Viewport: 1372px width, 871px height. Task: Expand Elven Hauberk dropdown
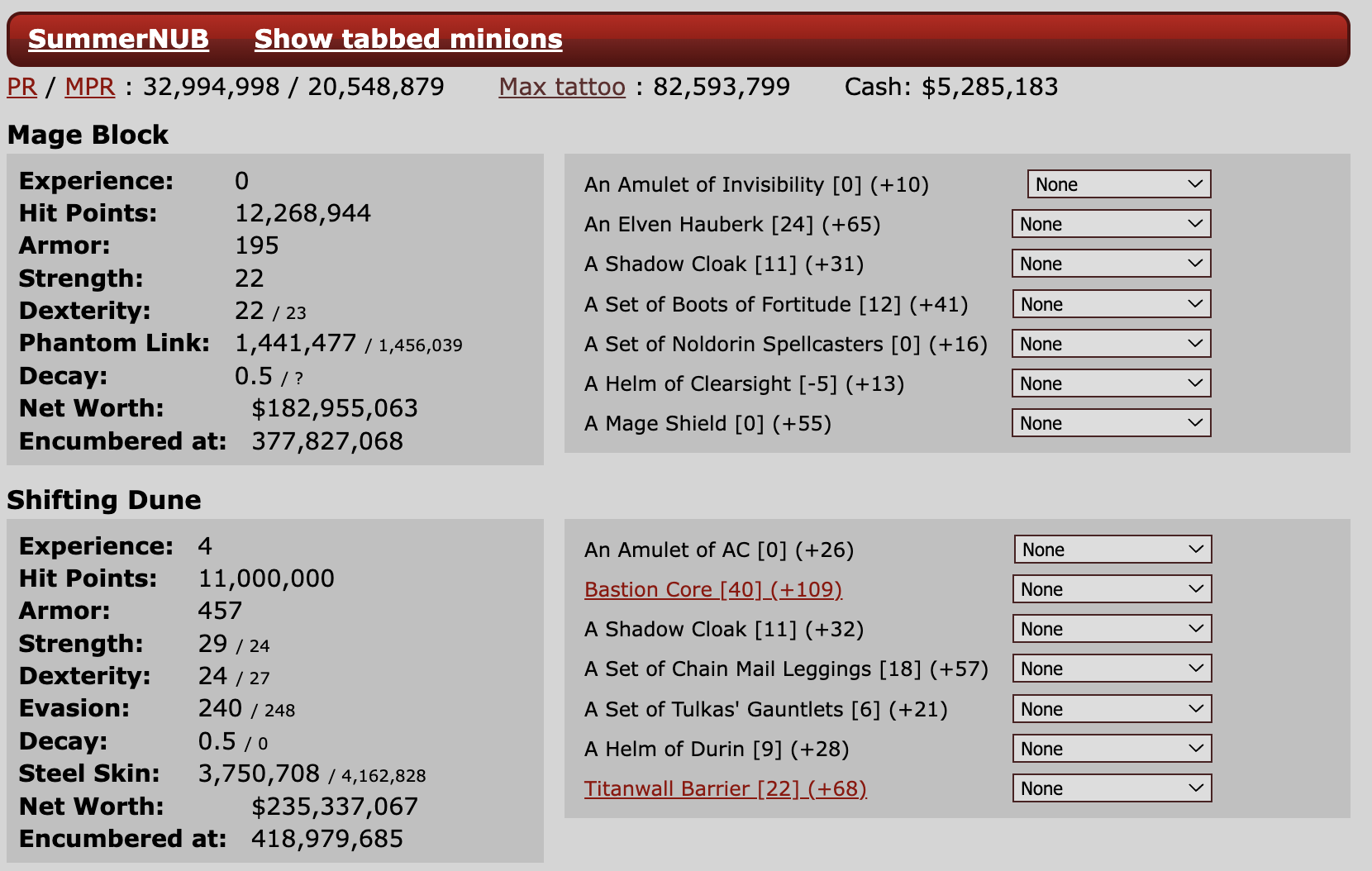(x=1111, y=224)
